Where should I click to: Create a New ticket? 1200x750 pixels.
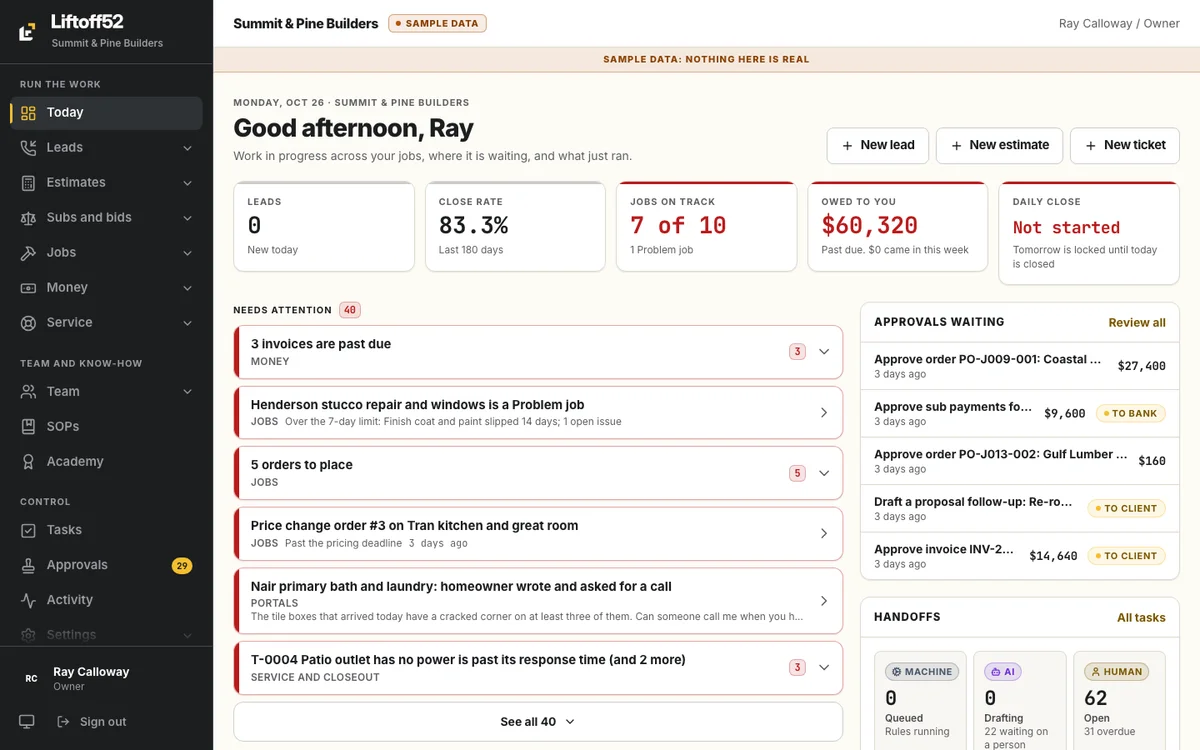click(1125, 146)
